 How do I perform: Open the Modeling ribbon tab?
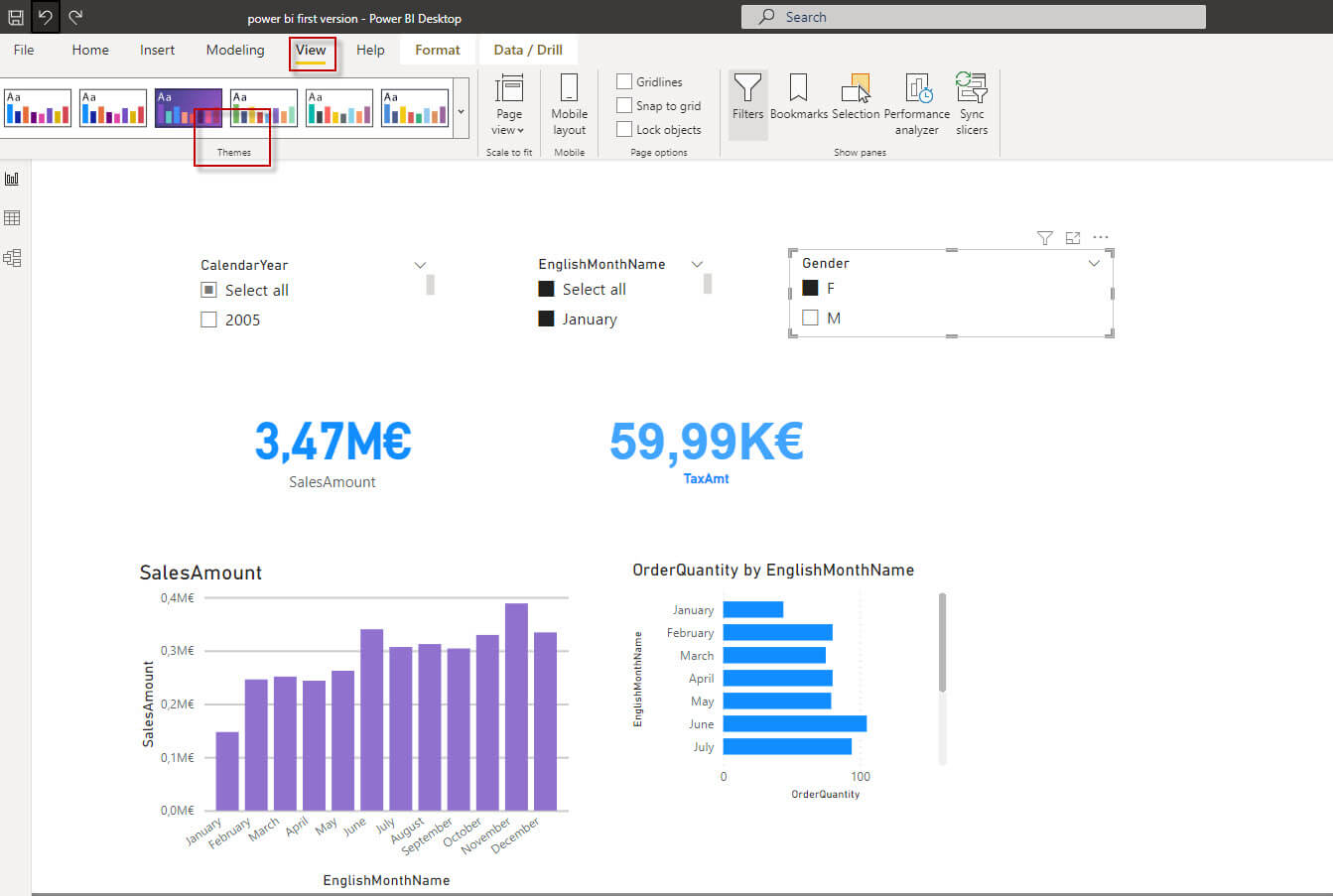[x=235, y=50]
